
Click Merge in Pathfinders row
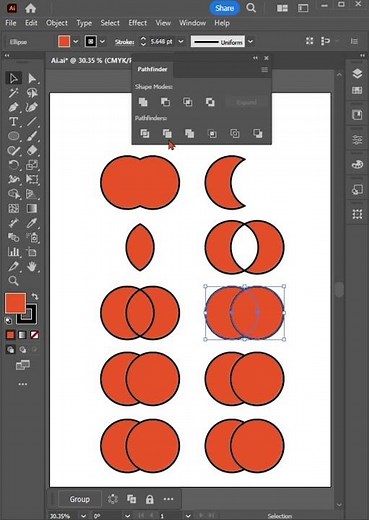click(x=189, y=134)
